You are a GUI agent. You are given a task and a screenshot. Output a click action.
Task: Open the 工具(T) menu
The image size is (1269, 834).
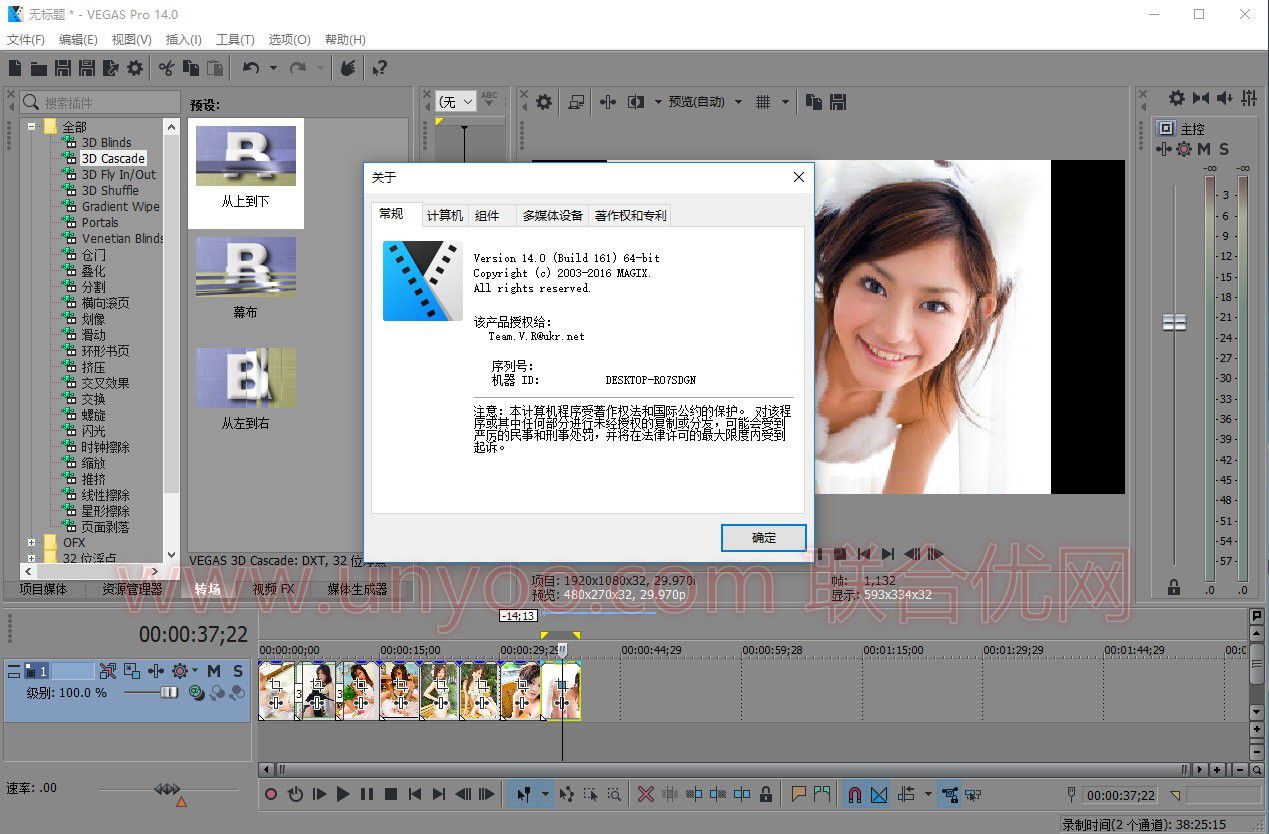[235, 40]
